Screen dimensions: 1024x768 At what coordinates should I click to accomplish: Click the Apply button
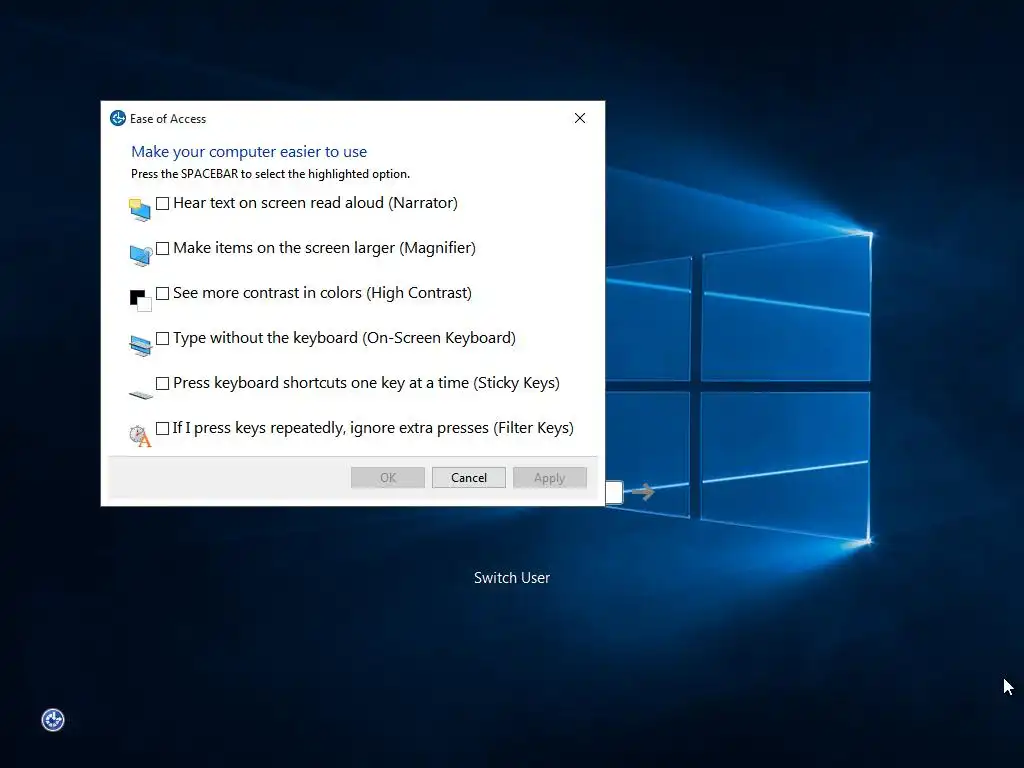click(x=550, y=477)
